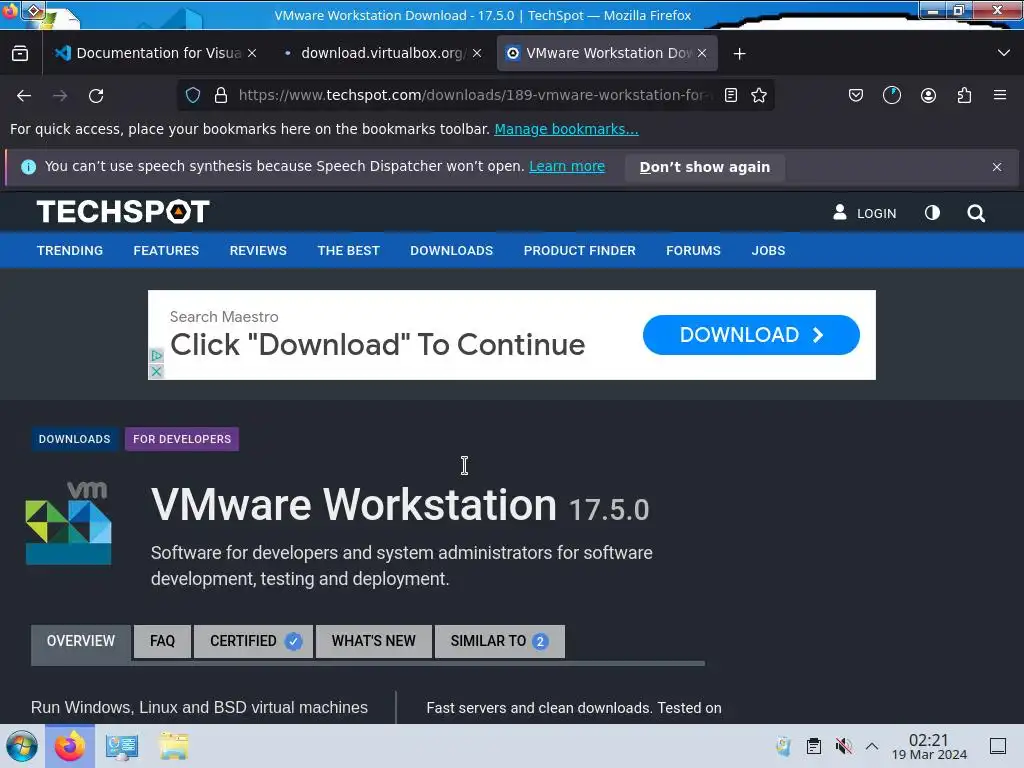Screen dimensions: 1024x768
Task: Click Don't show again button
Action: tap(705, 167)
